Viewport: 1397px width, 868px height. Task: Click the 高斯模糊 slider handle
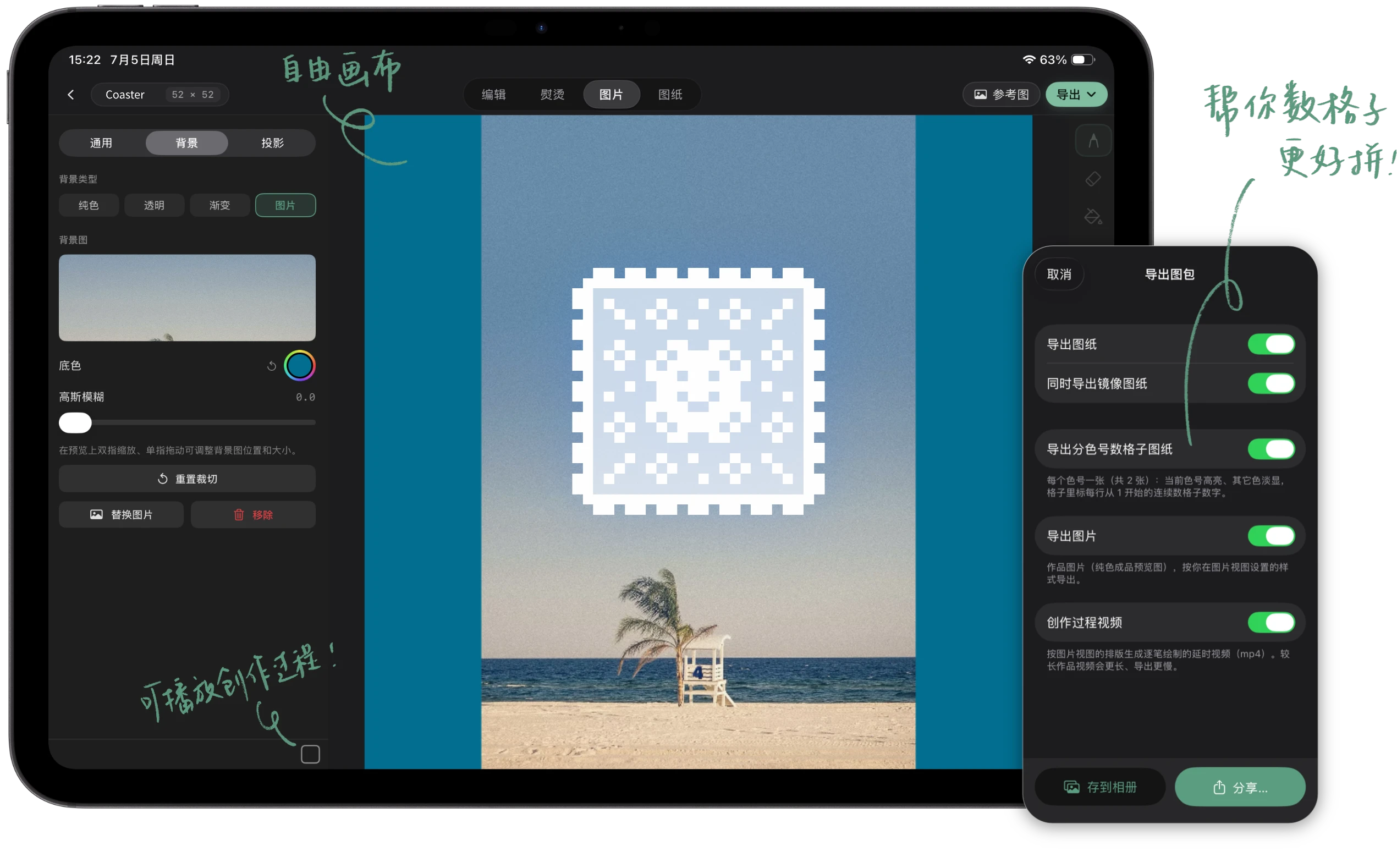pos(75,422)
